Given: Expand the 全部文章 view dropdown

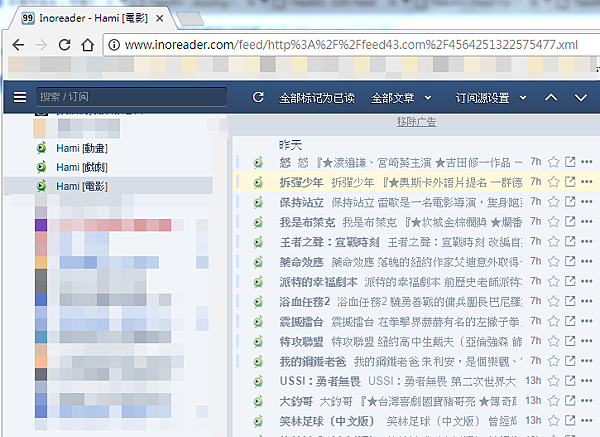Looking at the screenshot, I should point(401,98).
